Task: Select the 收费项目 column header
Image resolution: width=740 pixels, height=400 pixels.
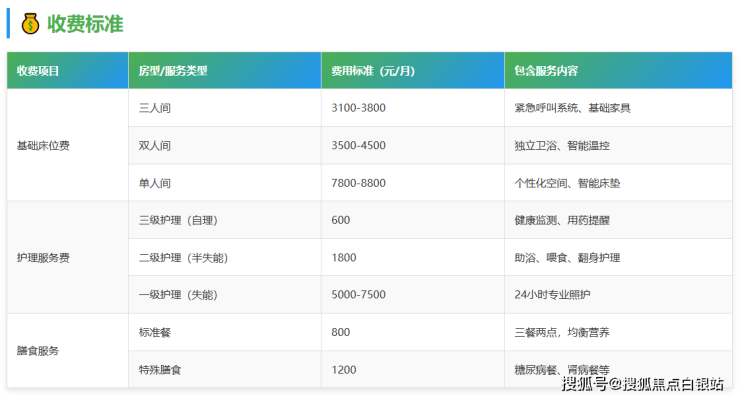Action: (39, 71)
